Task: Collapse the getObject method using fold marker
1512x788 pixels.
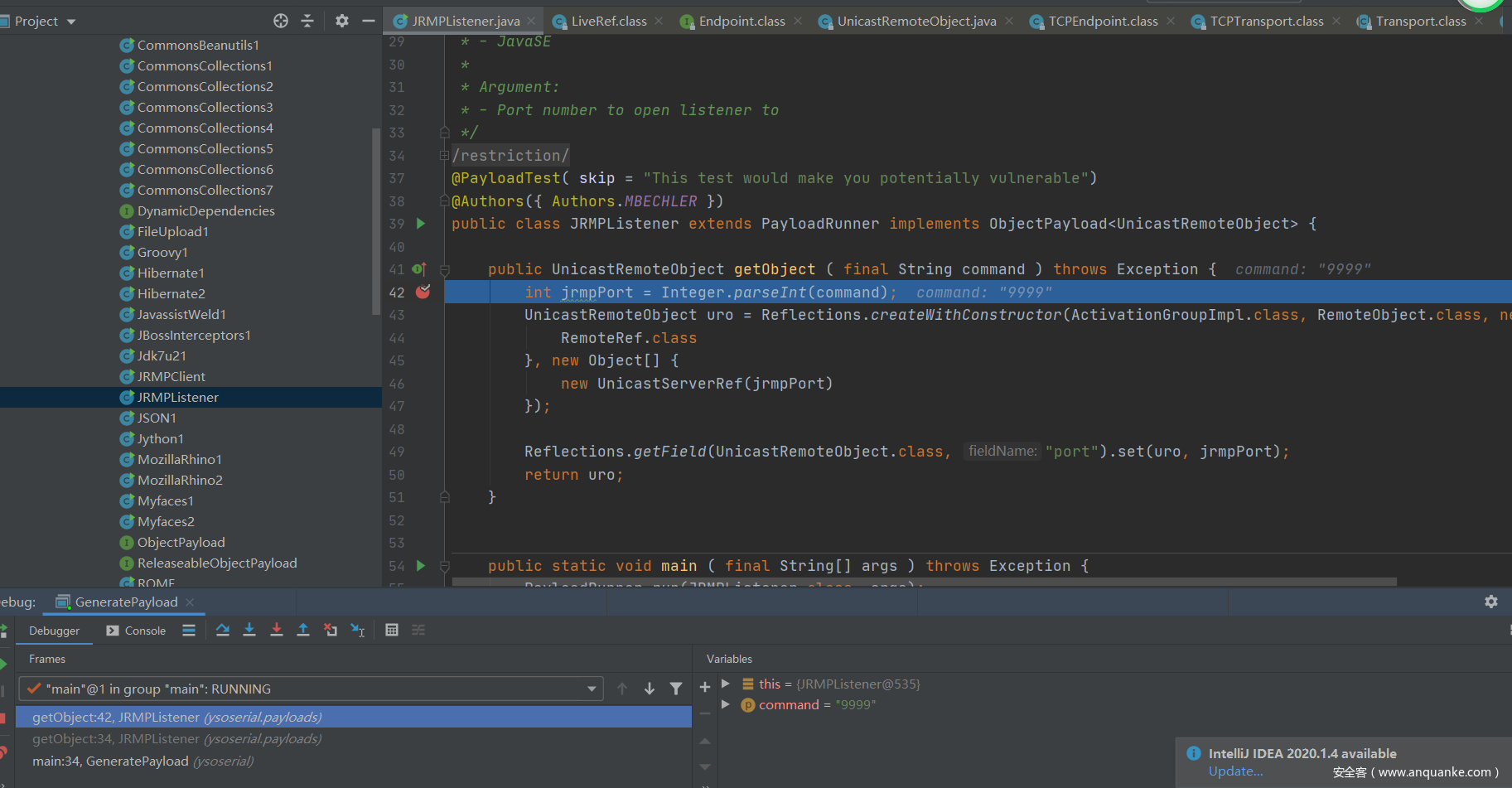Action: coord(444,270)
